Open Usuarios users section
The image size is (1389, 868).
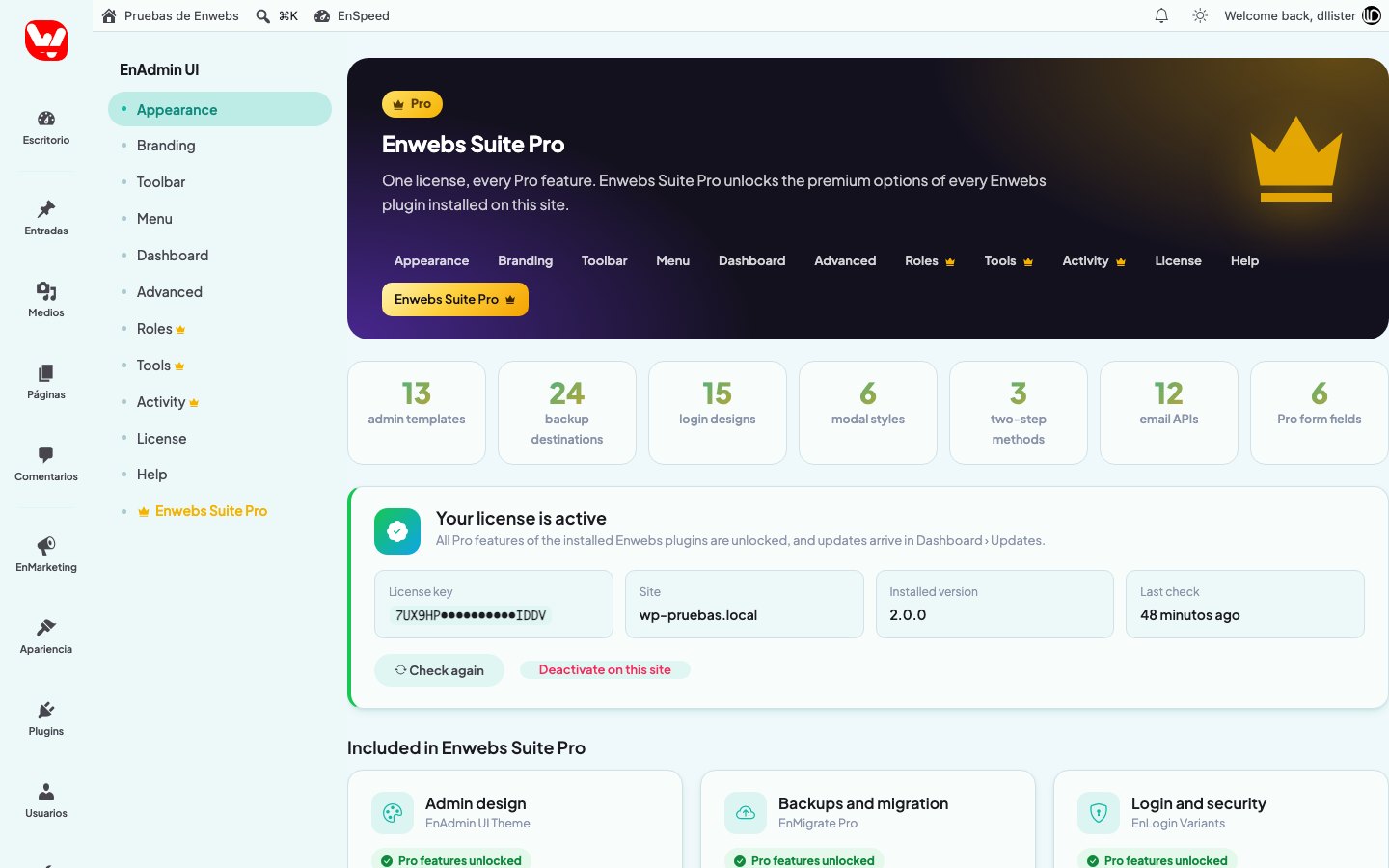[x=46, y=800]
